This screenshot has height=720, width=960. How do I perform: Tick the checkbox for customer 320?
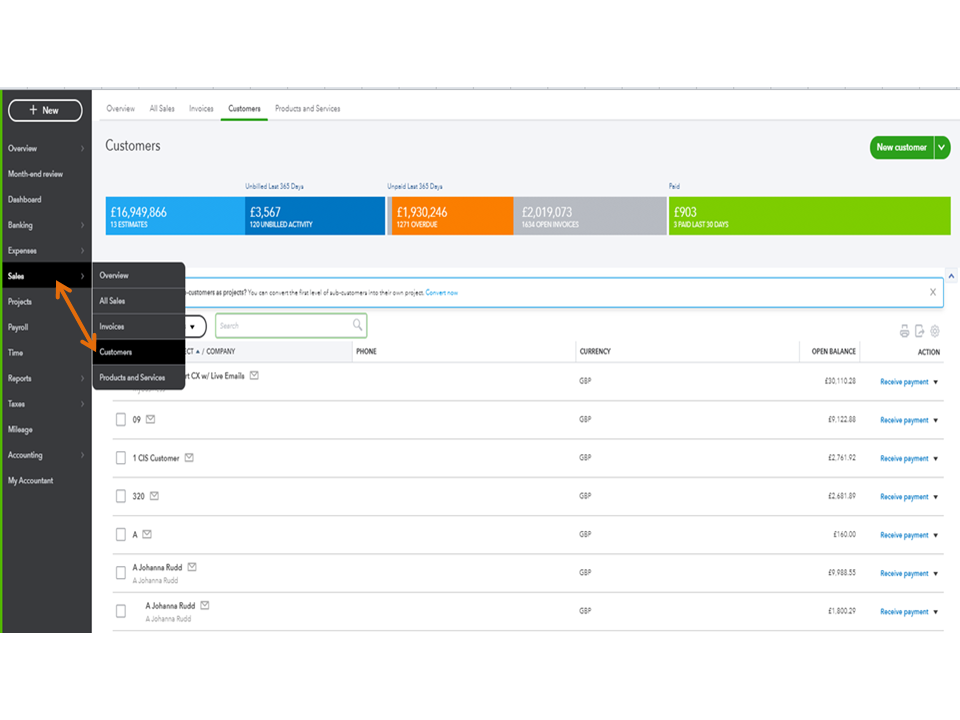tap(121, 496)
